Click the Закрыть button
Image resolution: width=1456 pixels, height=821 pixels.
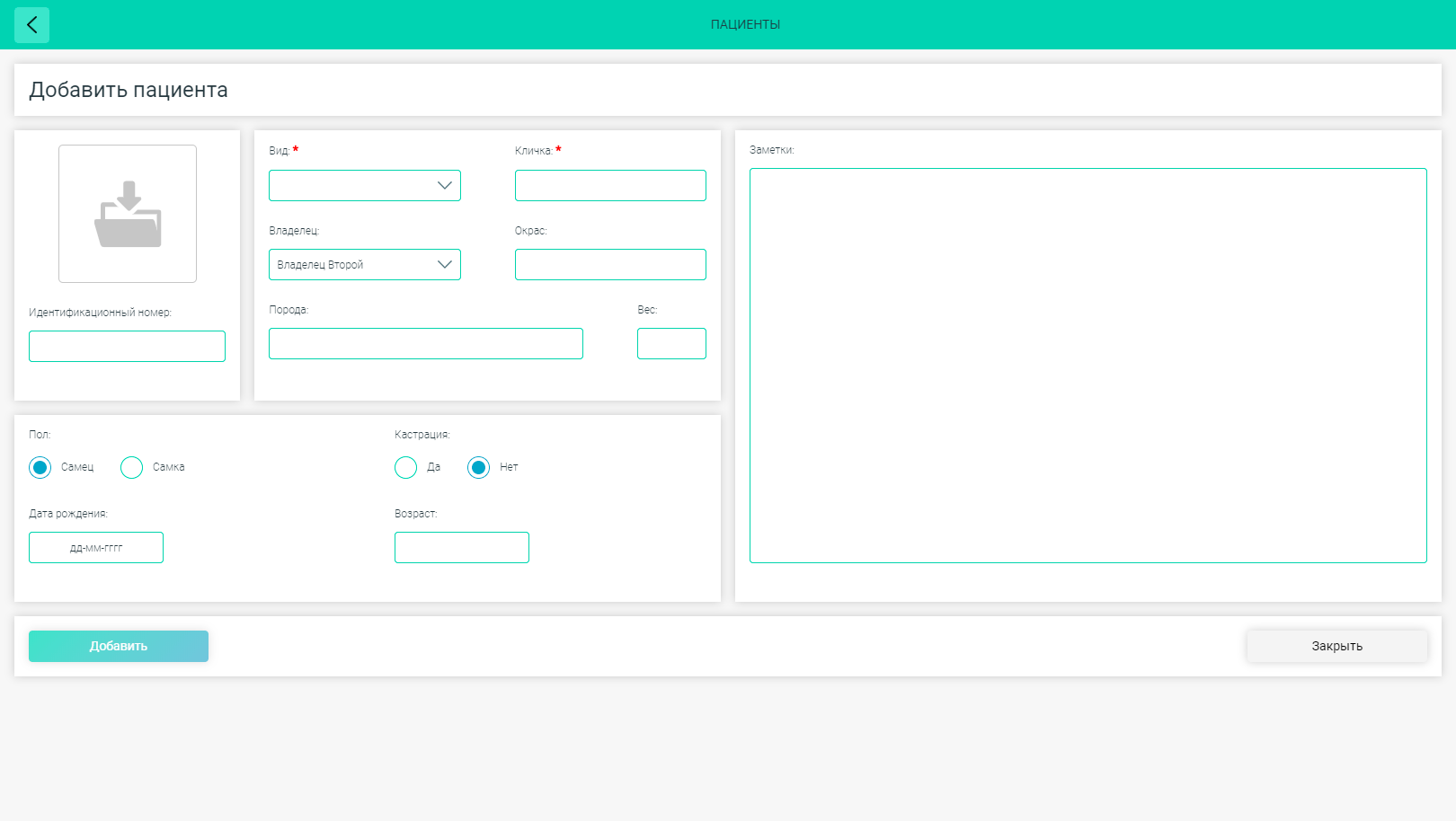pos(1337,646)
